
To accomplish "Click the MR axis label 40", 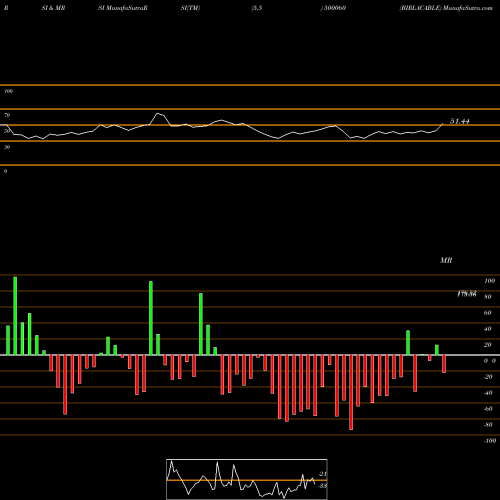I will (x=488, y=329).
